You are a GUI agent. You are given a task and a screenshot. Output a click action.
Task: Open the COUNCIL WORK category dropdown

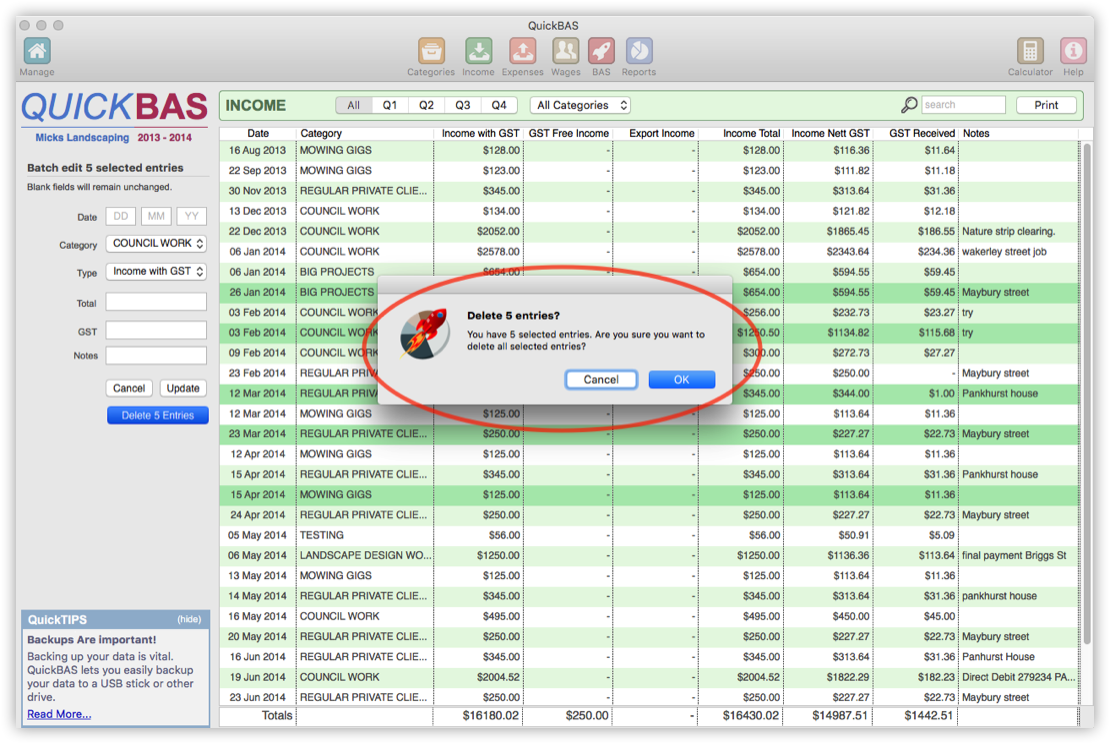[156, 243]
